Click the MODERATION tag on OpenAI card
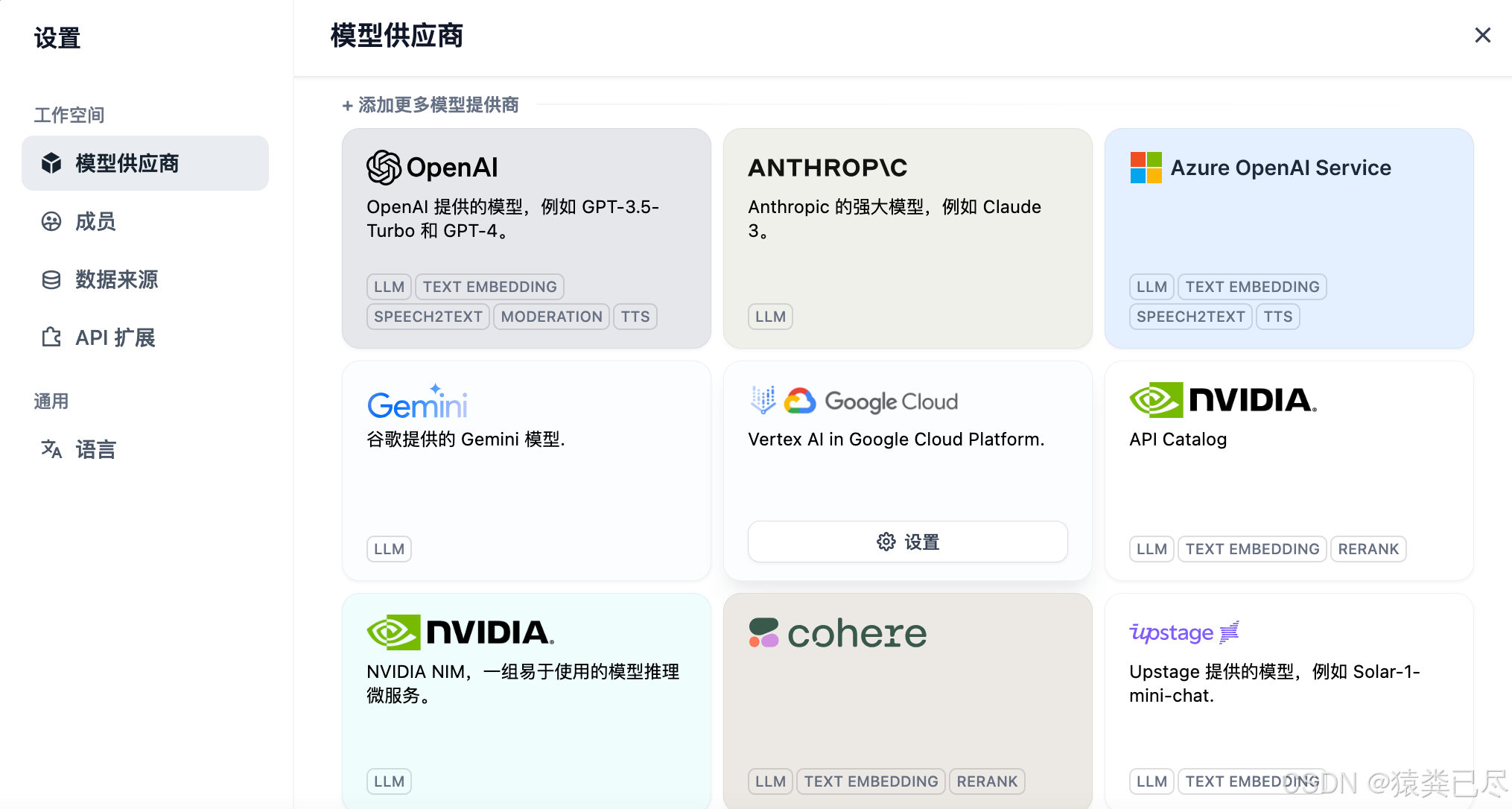This screenshot has height=809, width=1512. 551,317
